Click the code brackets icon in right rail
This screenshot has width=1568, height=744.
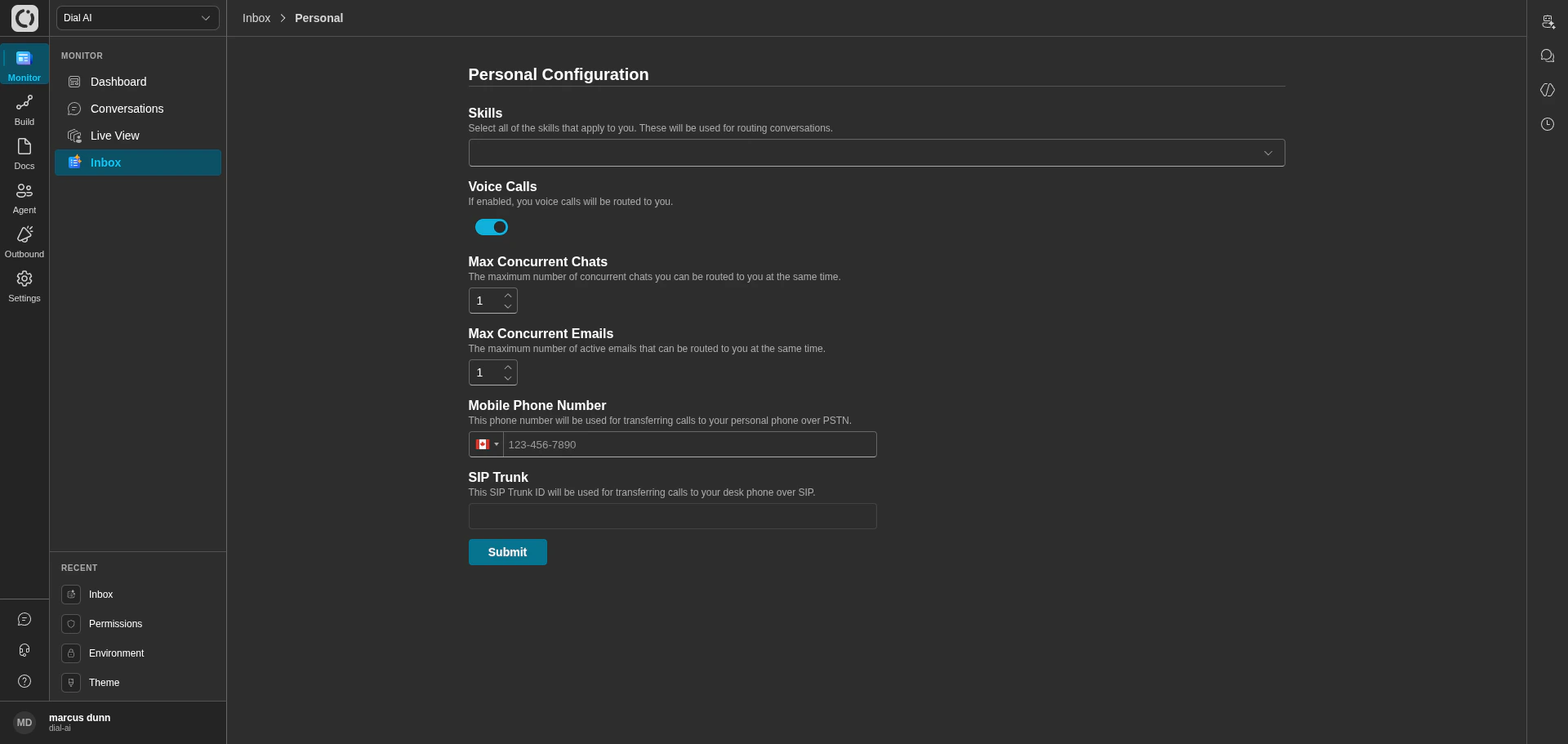pyautogui.click(x=1548, y=90)
